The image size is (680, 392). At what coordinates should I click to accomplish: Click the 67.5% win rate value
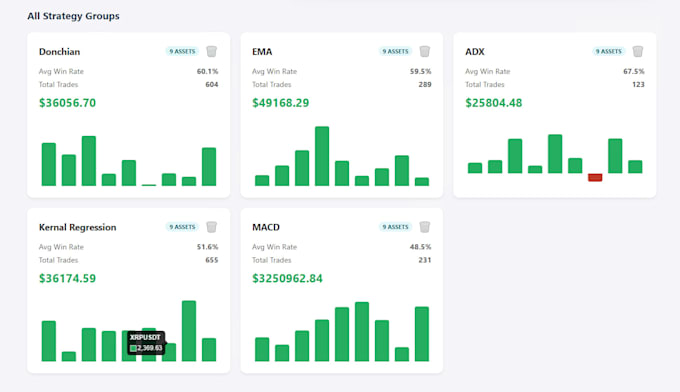[x=634, y=72]
